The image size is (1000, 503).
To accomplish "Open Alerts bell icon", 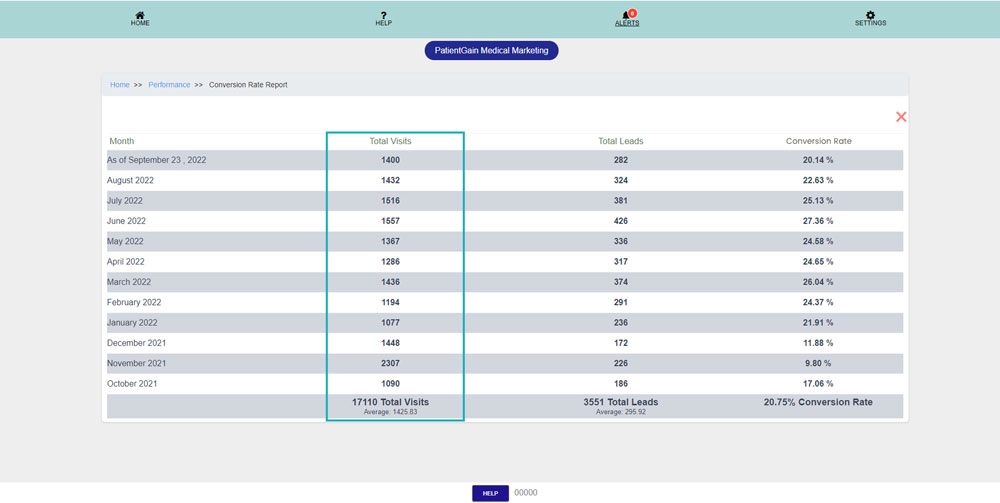I will coord(627,15).
